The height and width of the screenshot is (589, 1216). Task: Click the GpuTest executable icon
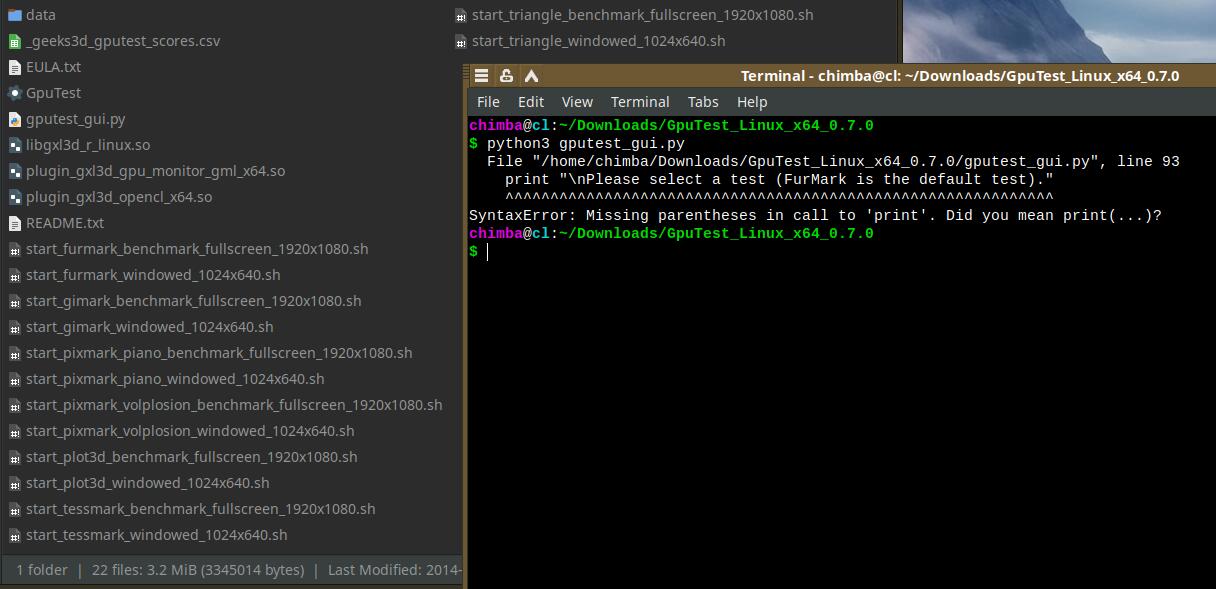tap(14, 93)
